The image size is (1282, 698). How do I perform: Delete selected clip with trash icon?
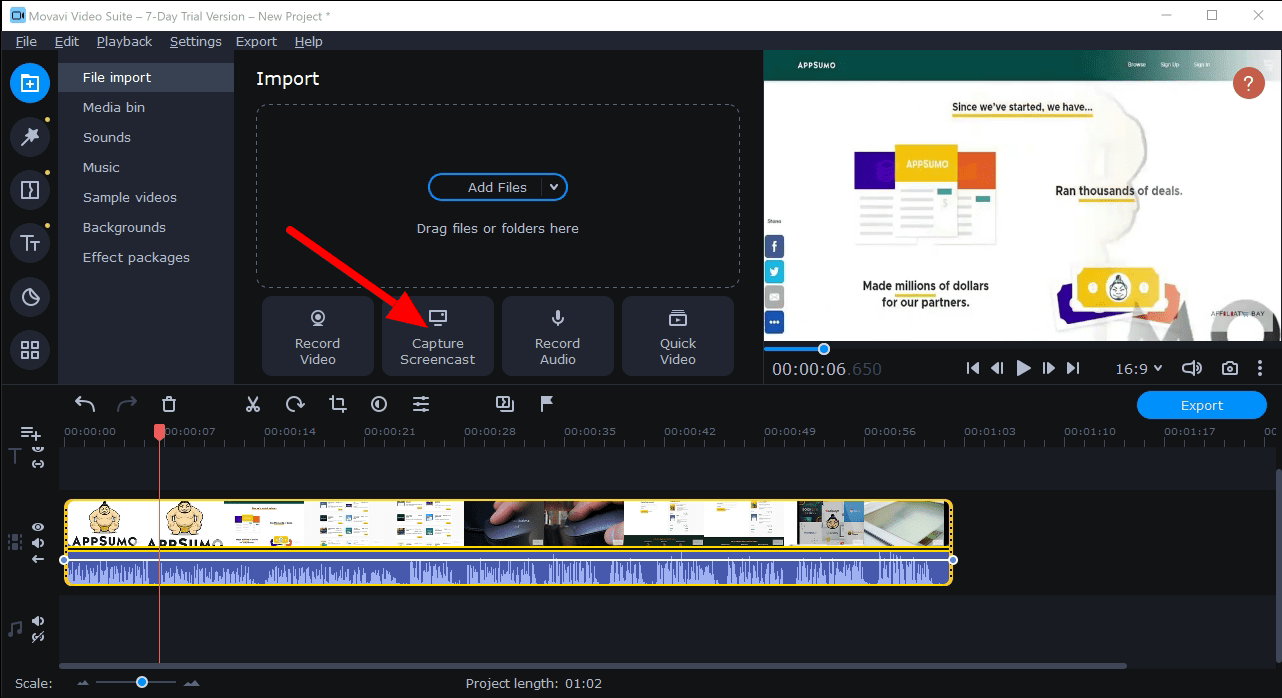point(169,404)
